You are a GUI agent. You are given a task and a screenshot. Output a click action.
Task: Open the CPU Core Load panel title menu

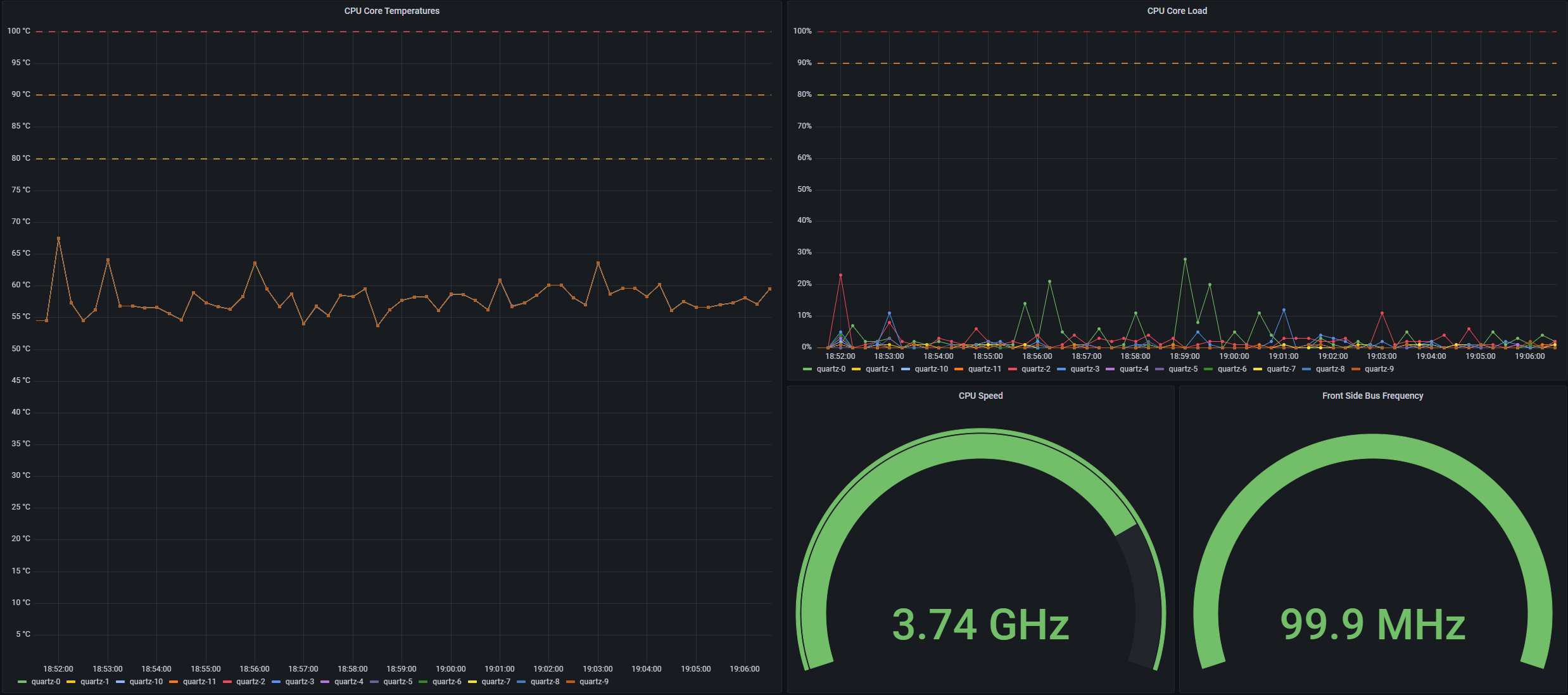coord(1177,11)
